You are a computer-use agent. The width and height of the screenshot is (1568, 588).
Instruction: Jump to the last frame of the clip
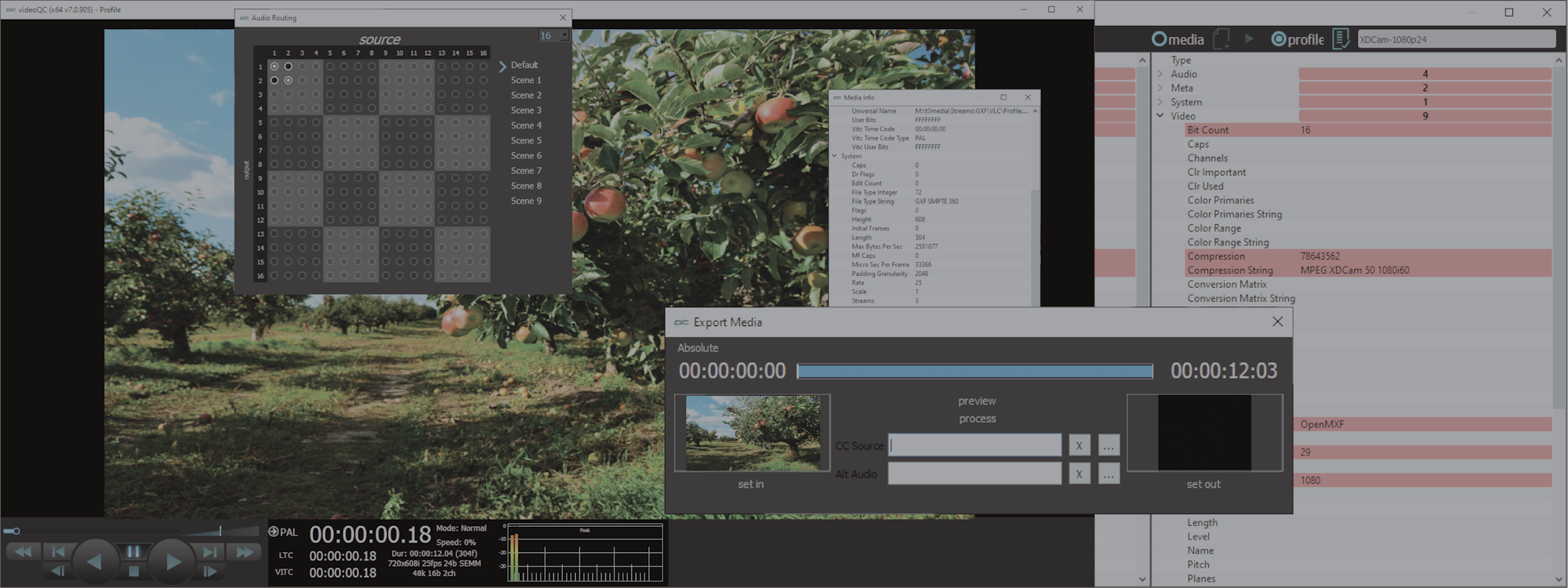tap(209, 552)
